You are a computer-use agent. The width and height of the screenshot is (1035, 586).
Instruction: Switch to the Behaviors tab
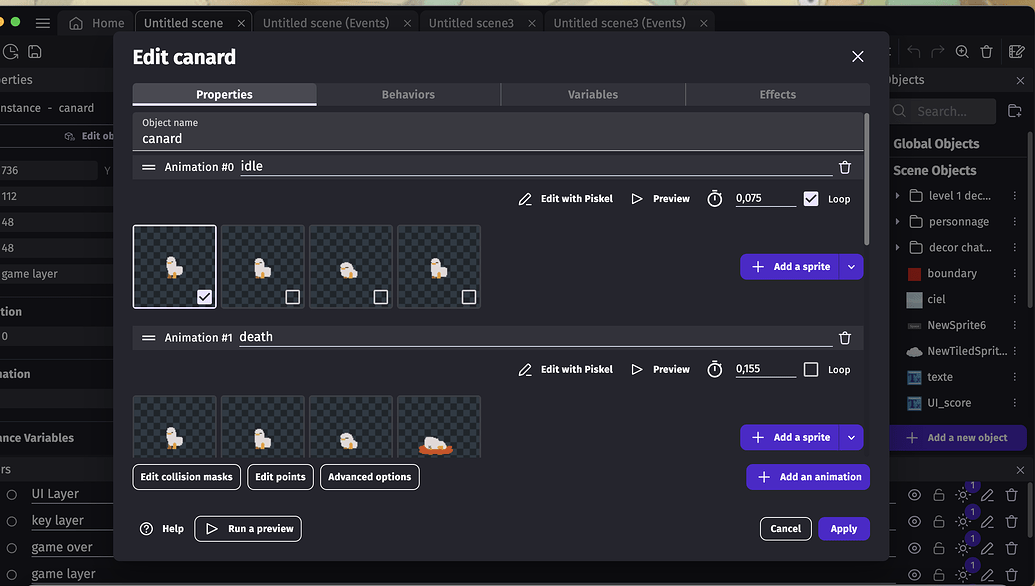point(408,94)
